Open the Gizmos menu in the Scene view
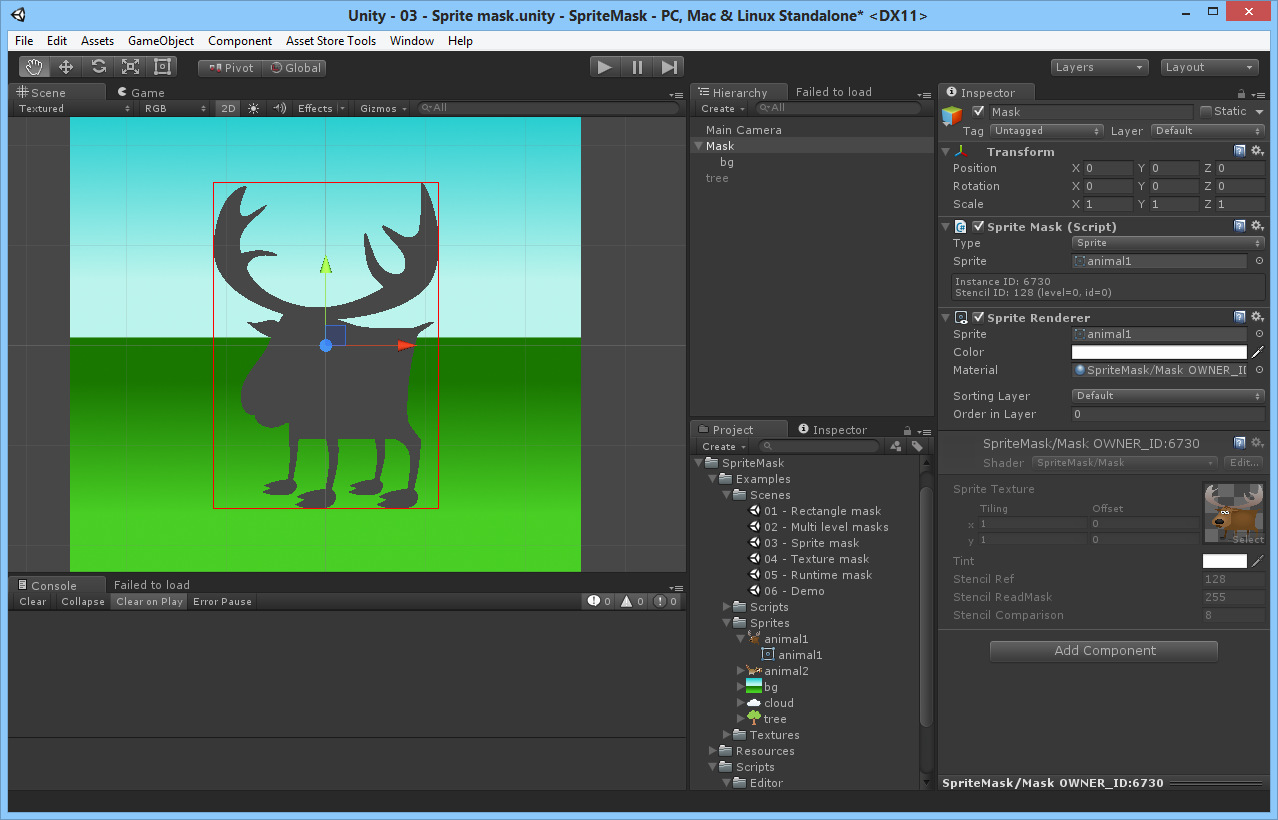 pos(381,108)
